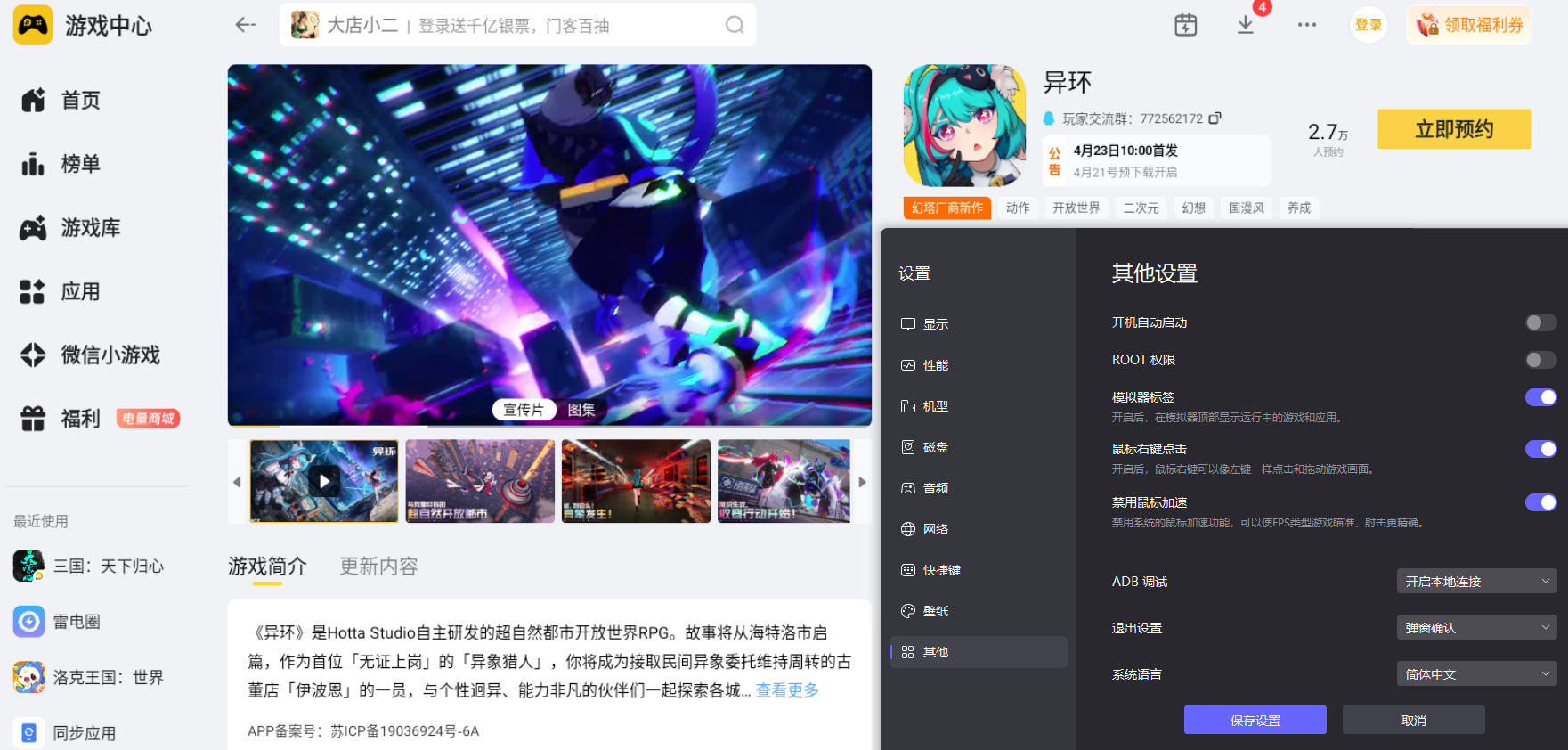Turn off 模拟器标签 toggle
Viewport: 1568px width, 750px height.
[x=1540, y=397]
